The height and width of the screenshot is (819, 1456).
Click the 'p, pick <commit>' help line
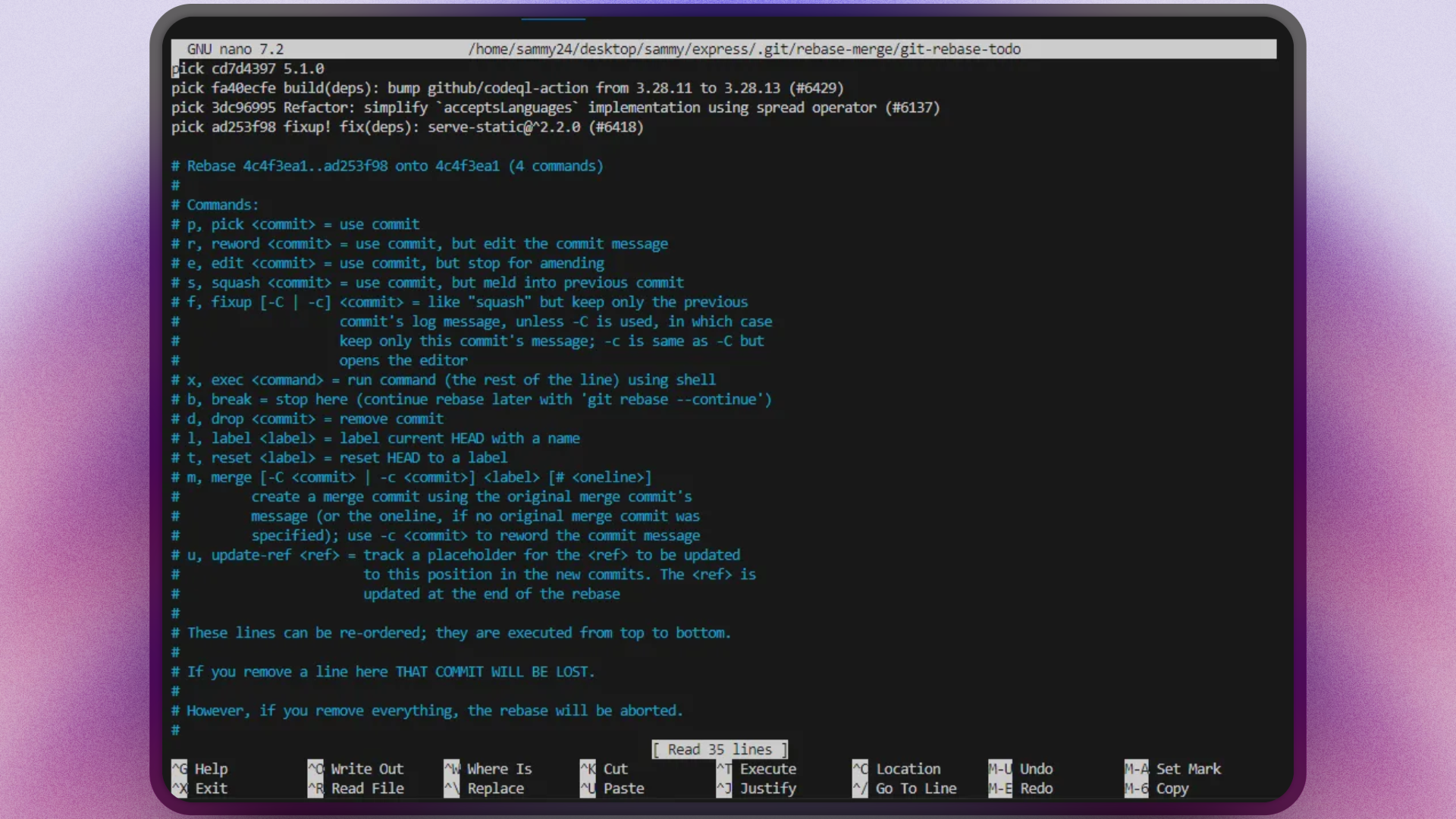tap(295, 224)
